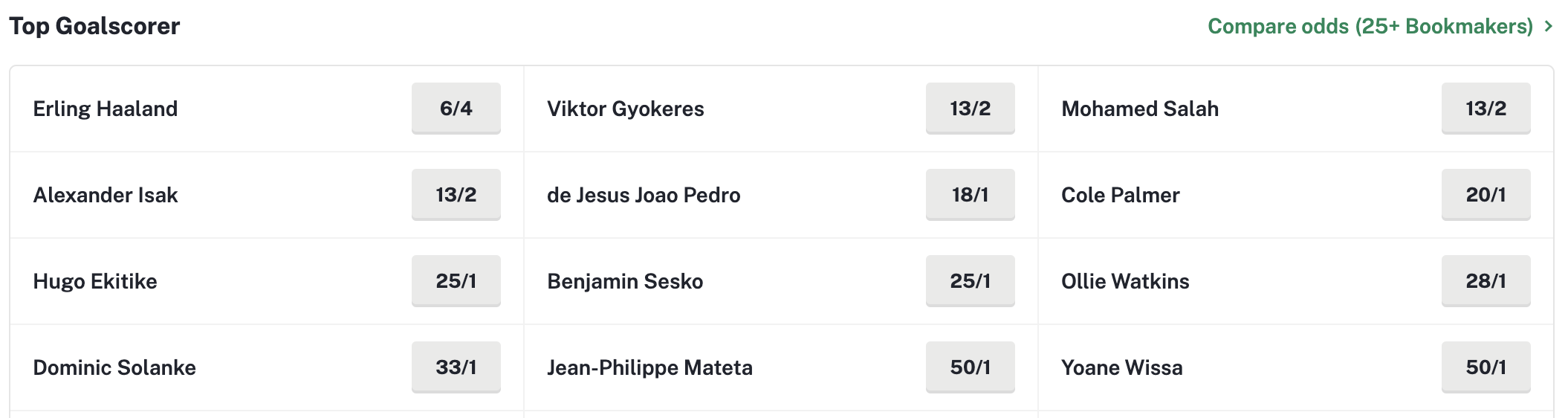
Task: Click Dominic Solanke 33/1 odds button
Action: [456, 367]
